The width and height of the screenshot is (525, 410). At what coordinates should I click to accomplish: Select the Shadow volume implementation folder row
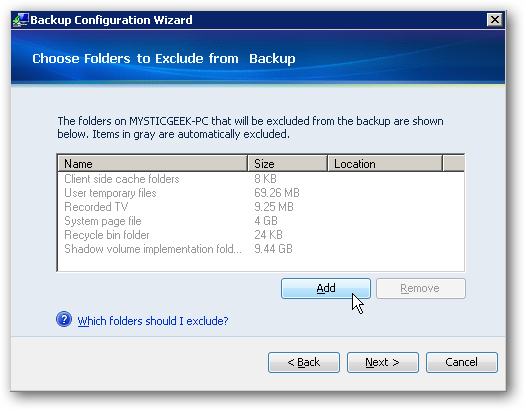tap(260, 249)
